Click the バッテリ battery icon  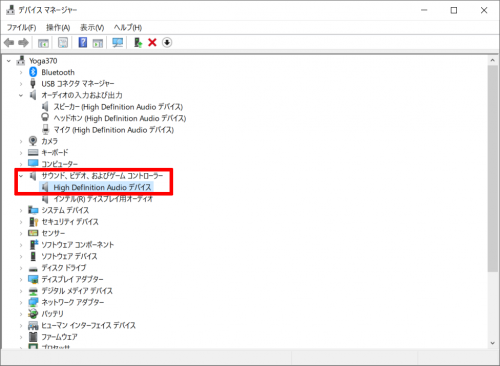33,313
